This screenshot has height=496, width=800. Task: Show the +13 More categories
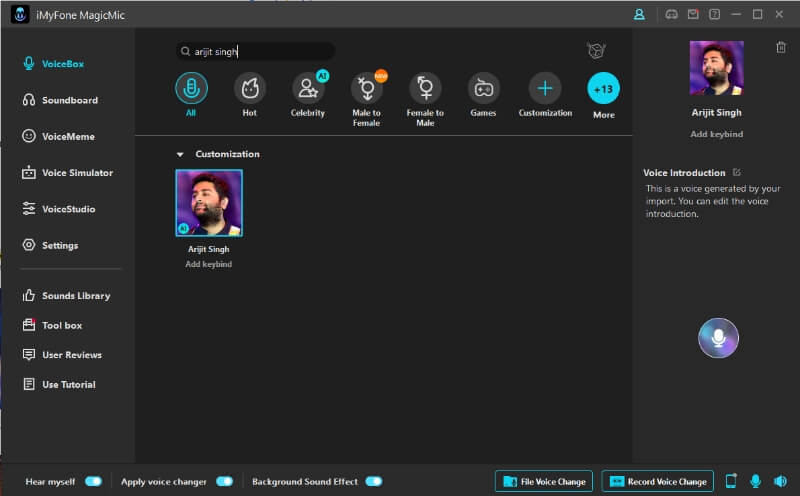(604, 88)
